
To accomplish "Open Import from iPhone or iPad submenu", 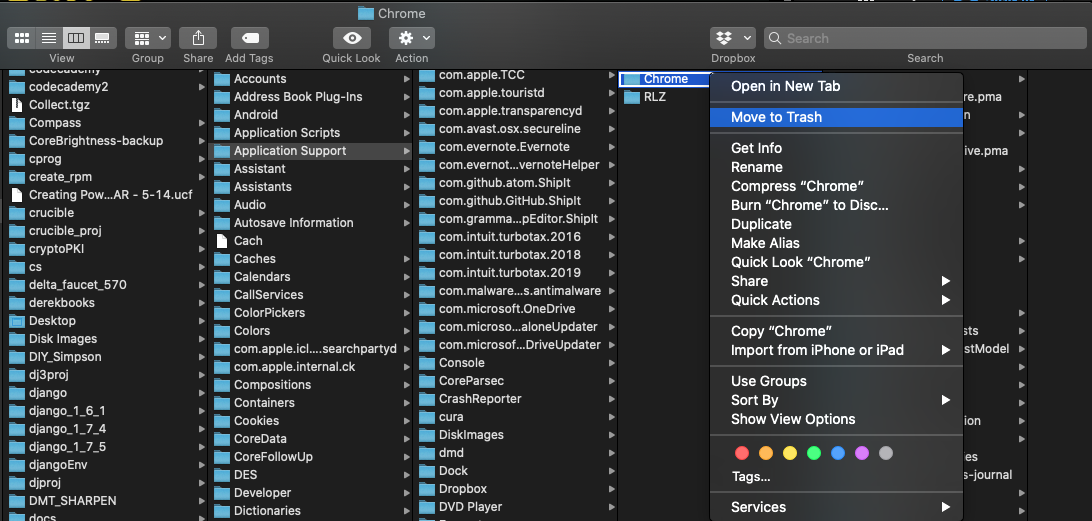I will tap(836, 350).
